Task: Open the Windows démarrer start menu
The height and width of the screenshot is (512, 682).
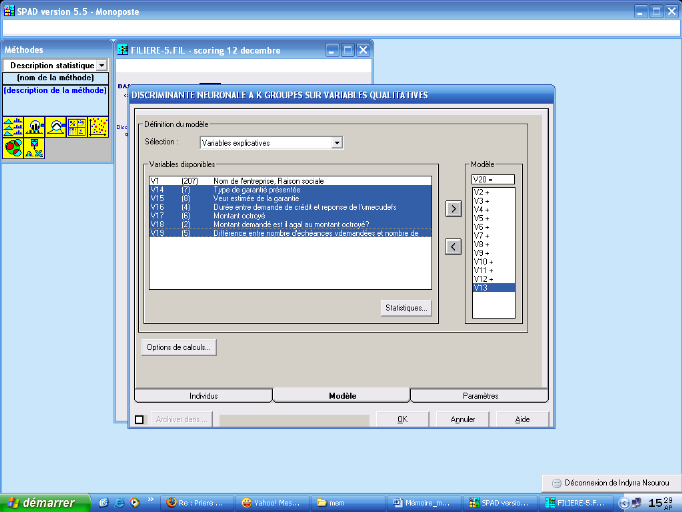Action: coord(38,501)
